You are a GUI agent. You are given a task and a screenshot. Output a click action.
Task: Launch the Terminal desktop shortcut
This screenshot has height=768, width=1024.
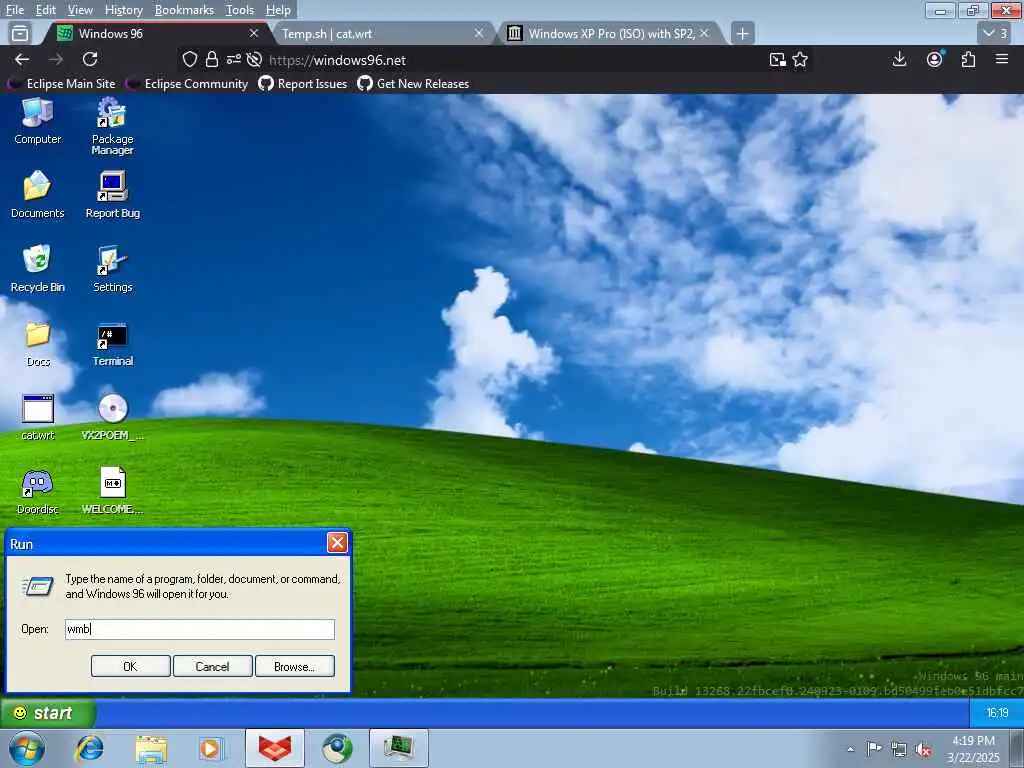[x=112, y=343]
